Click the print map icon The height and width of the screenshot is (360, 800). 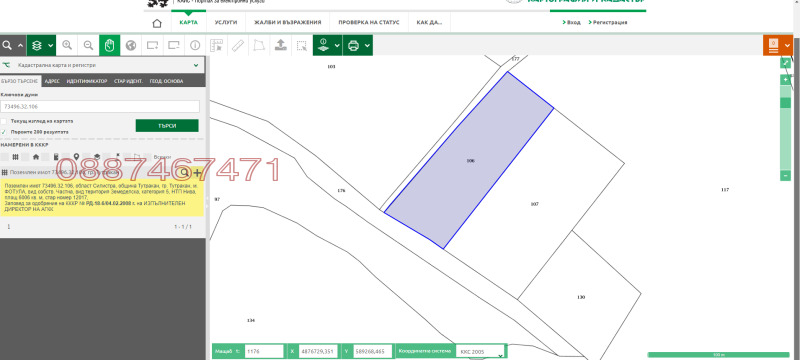tap(353, 45)
